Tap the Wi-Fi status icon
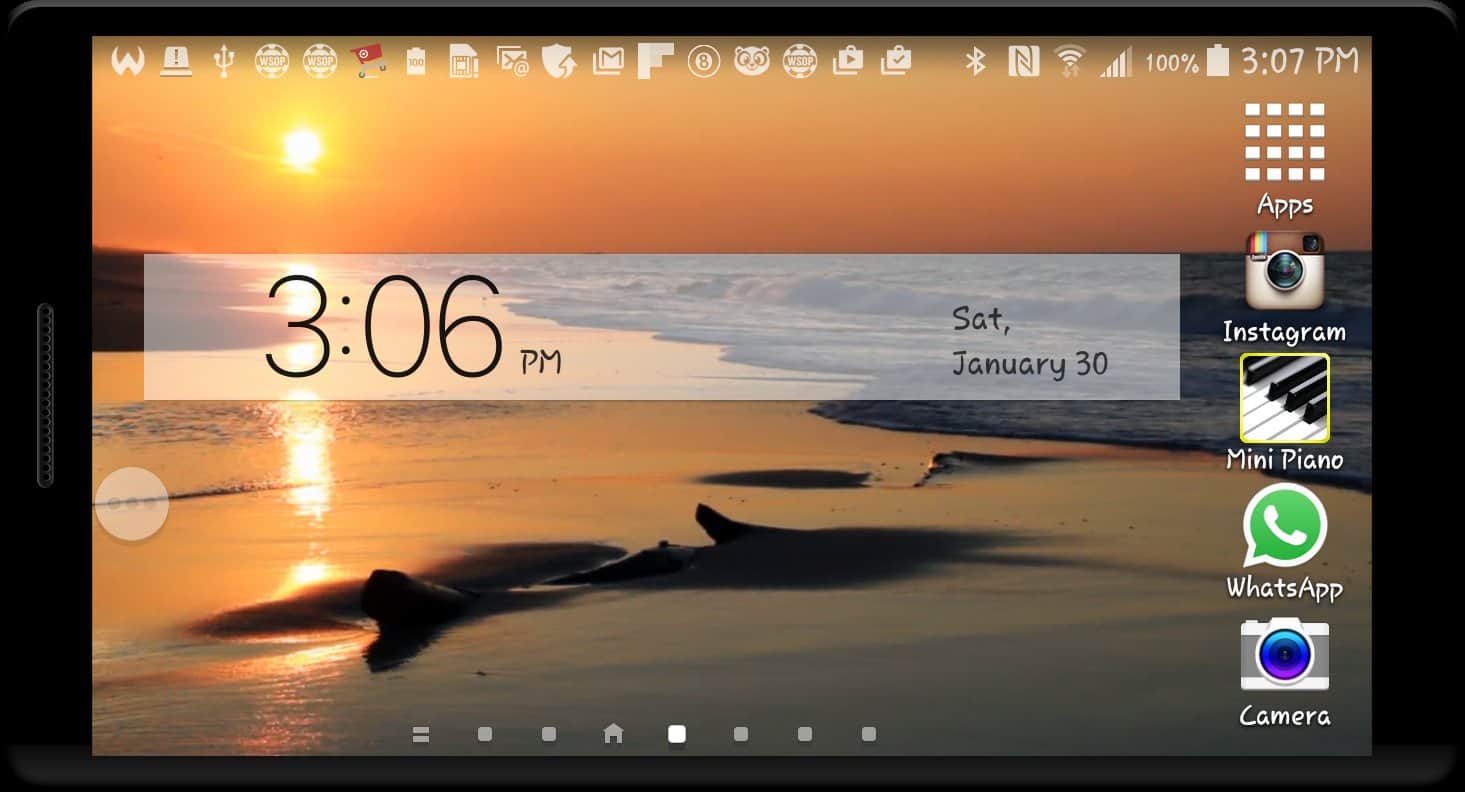 (1070, 62)
